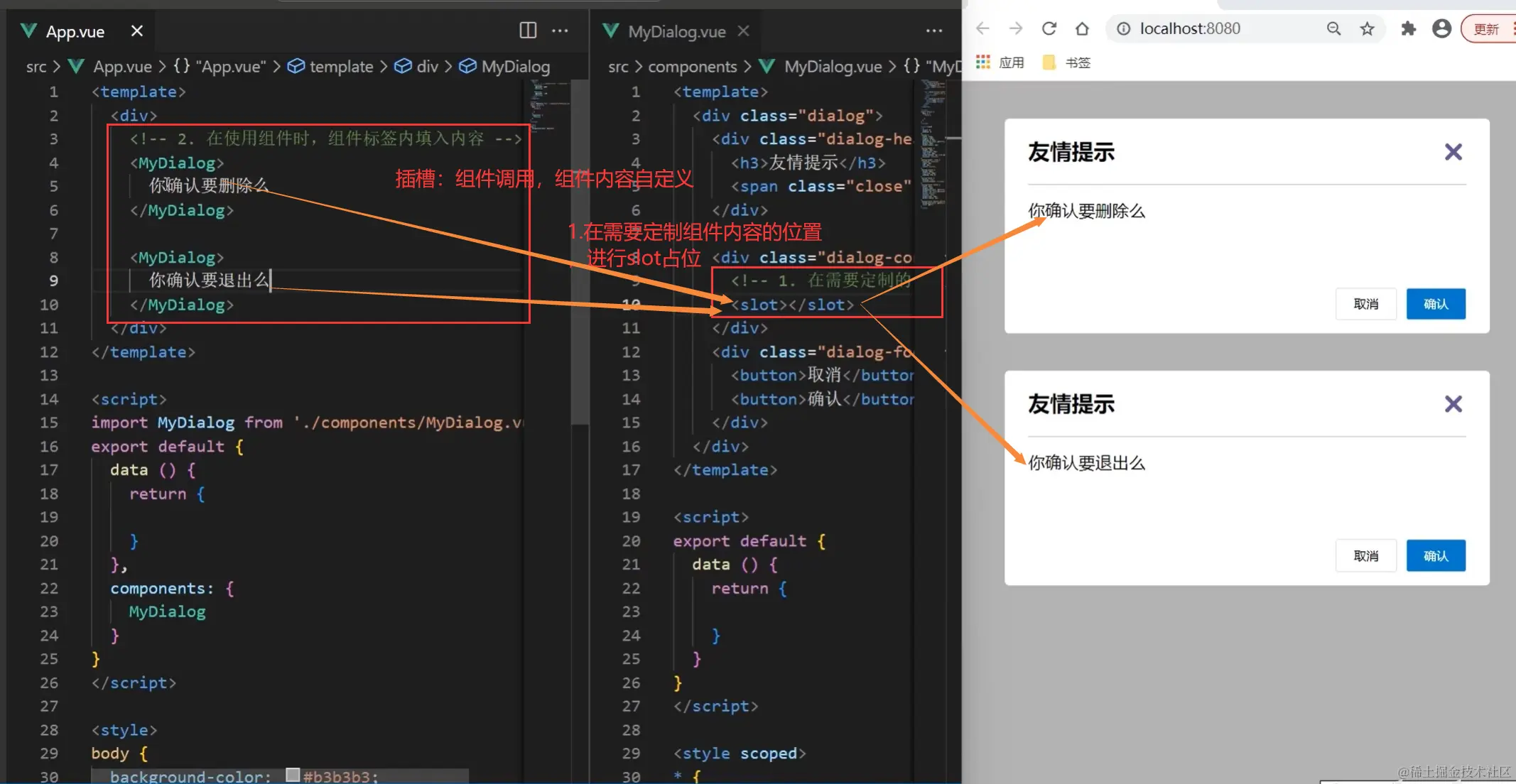Screen dimensions: 1516x784
Task: Bookmark this page with the star icon
Action: point(1367,28)
